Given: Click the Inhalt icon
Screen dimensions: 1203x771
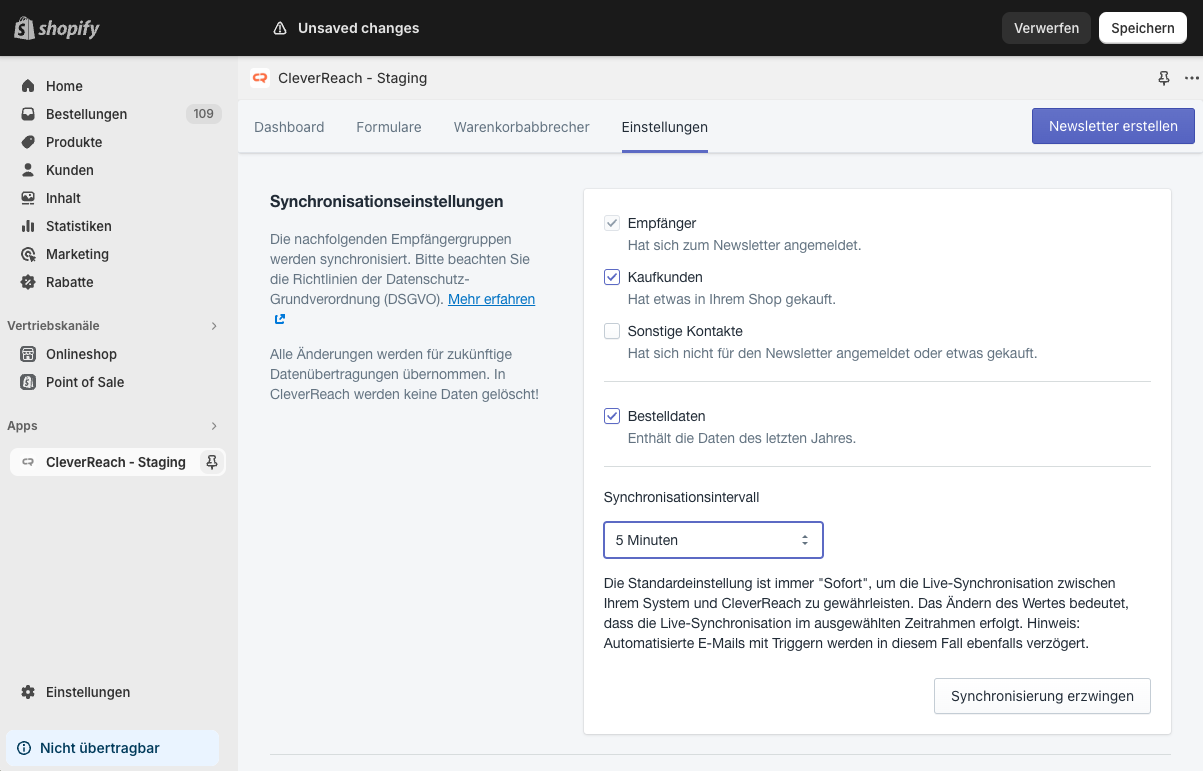Looking at the screenshot, I should 28,198.
